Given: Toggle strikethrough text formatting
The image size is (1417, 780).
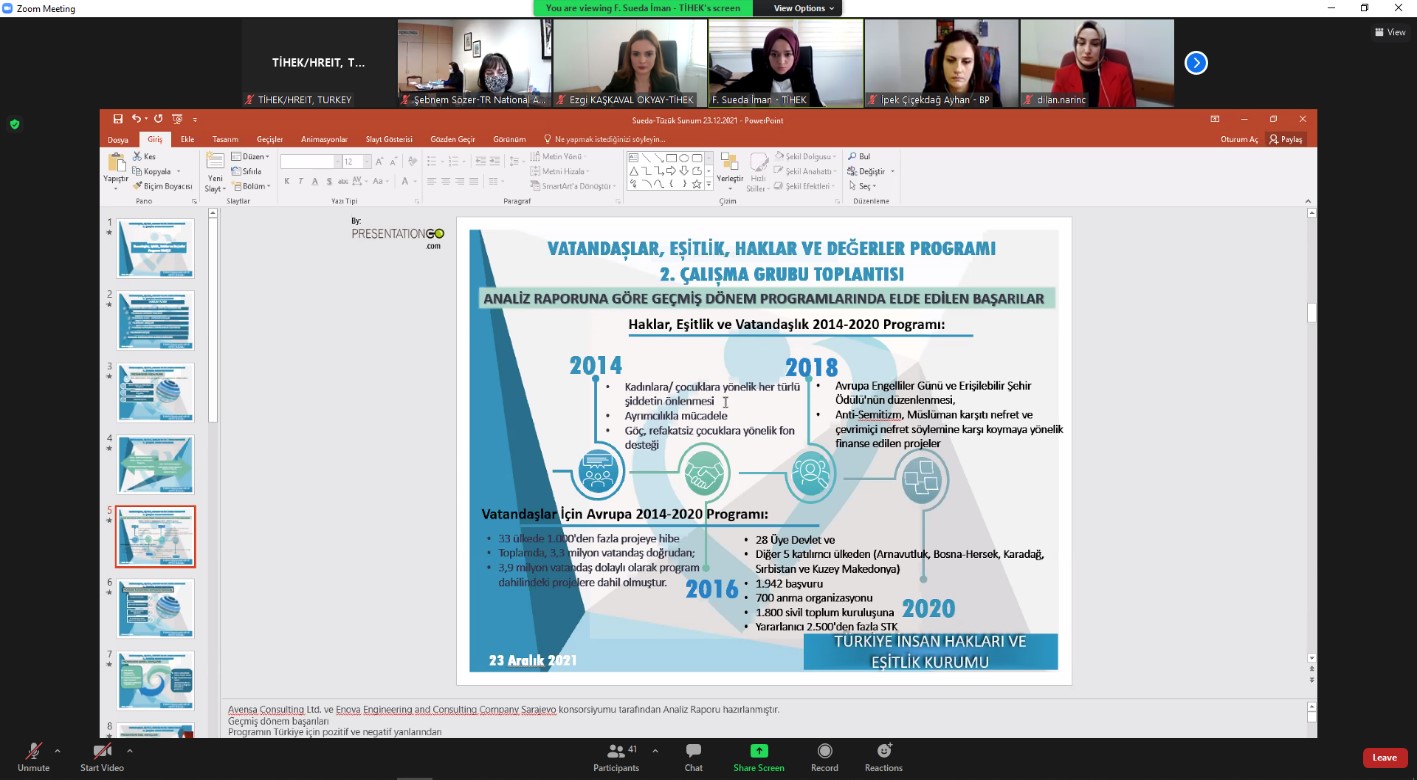Looking at the screenshot, I should (x=343, y=181).
